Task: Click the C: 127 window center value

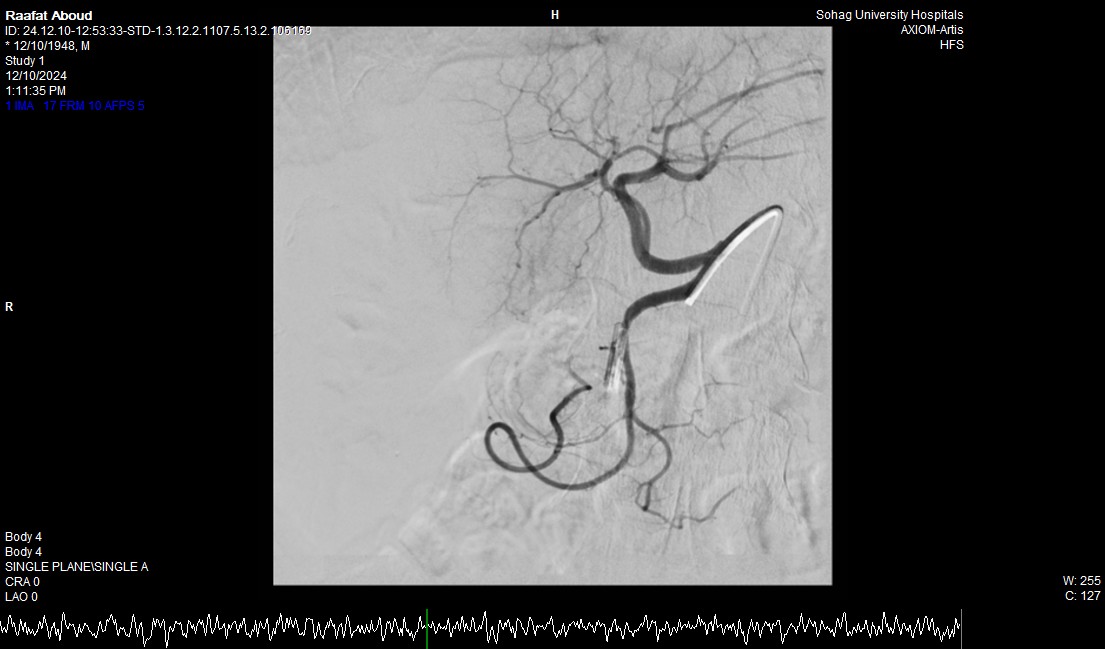Action: tap(1082, 596)
